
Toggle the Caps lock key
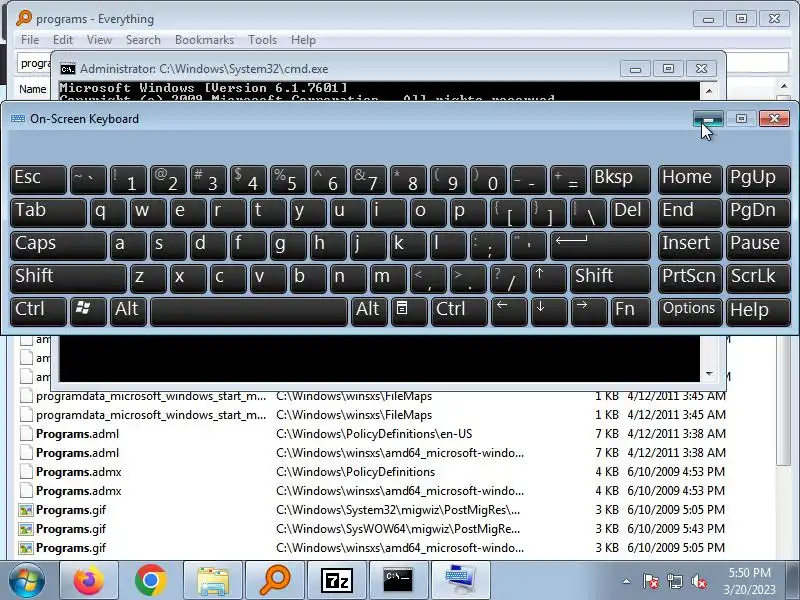(58, 244)
